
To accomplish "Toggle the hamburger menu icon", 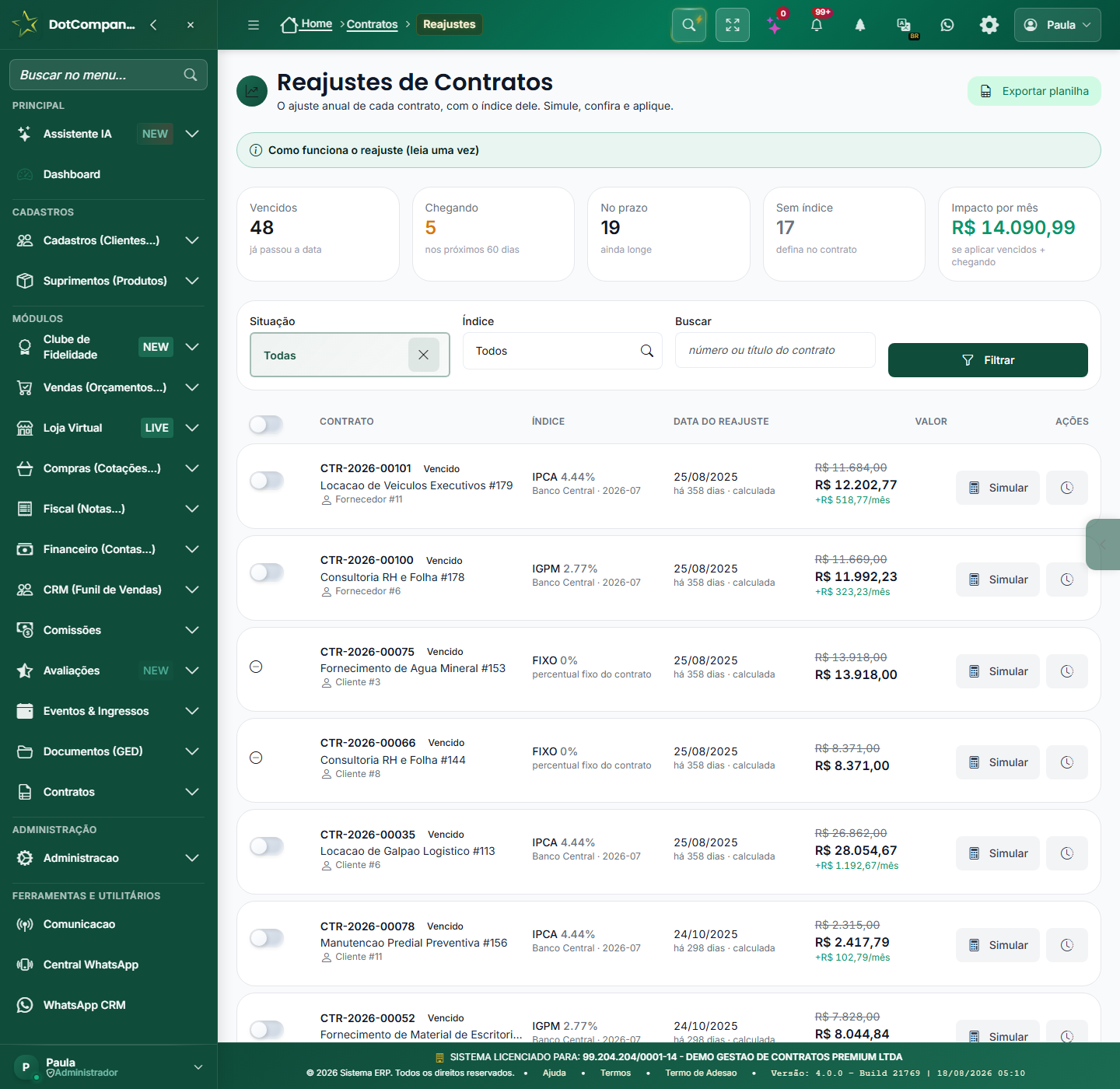I will pyautogui.click(x=254, y=25).
